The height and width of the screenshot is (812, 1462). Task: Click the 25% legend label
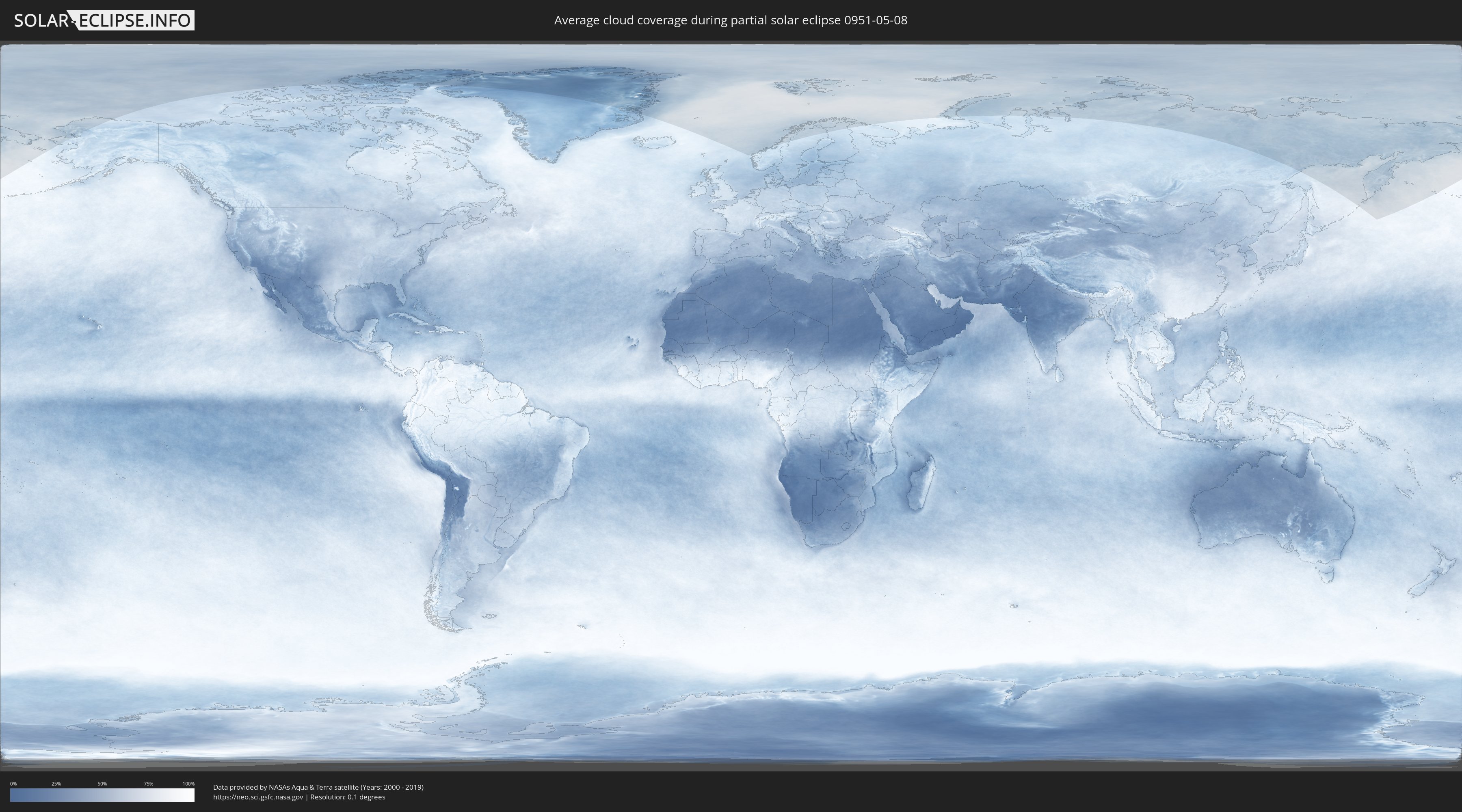tap(56, 784)
